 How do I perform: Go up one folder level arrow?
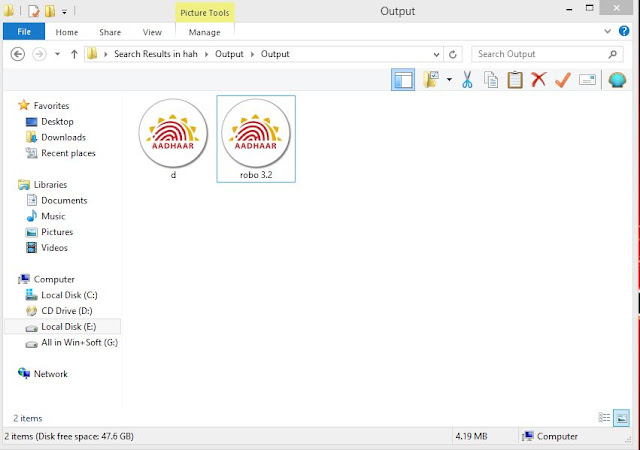[74, 54]
